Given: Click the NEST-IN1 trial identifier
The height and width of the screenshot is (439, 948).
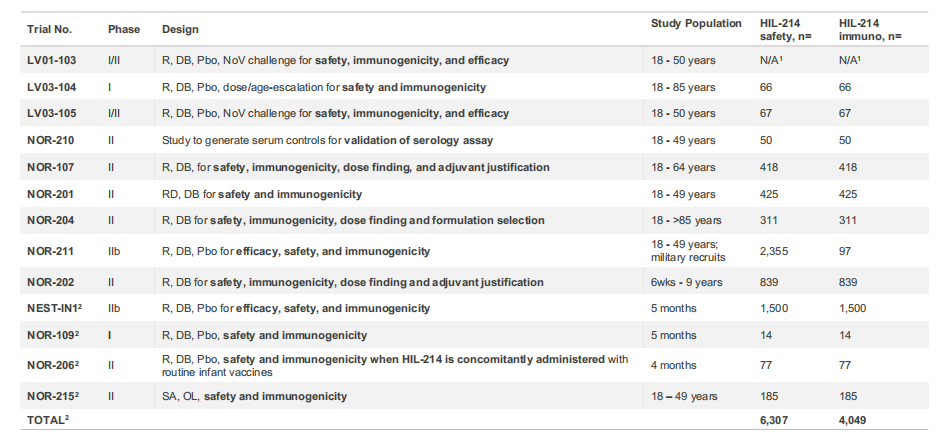Looking at the screenshot, I should (54, 308).
